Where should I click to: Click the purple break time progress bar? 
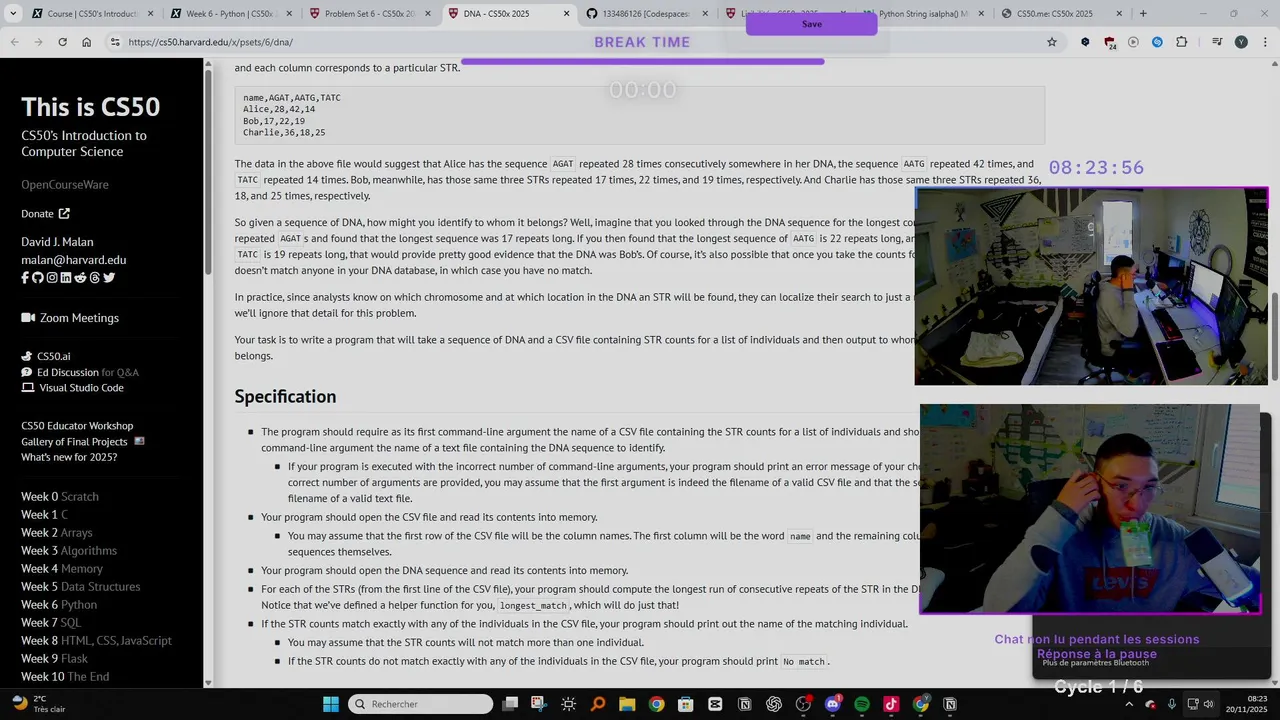point(642,62)
